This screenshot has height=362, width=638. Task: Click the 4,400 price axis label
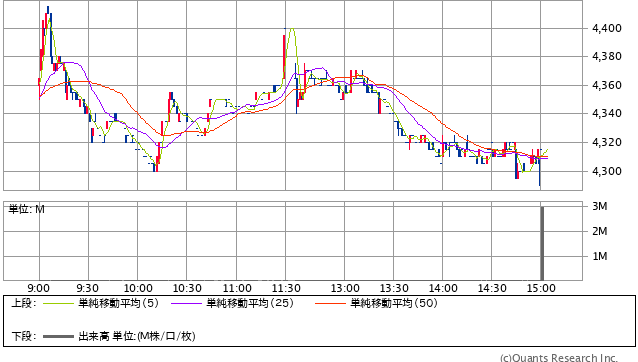(607, 28)
